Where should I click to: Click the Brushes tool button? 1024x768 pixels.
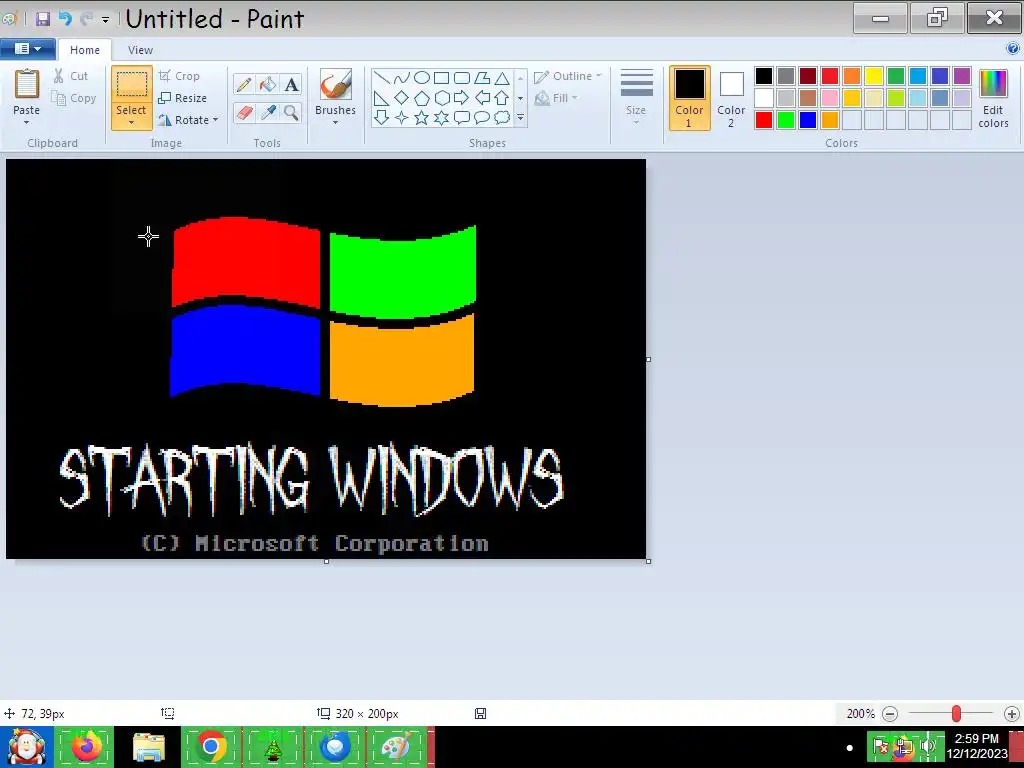336,86
